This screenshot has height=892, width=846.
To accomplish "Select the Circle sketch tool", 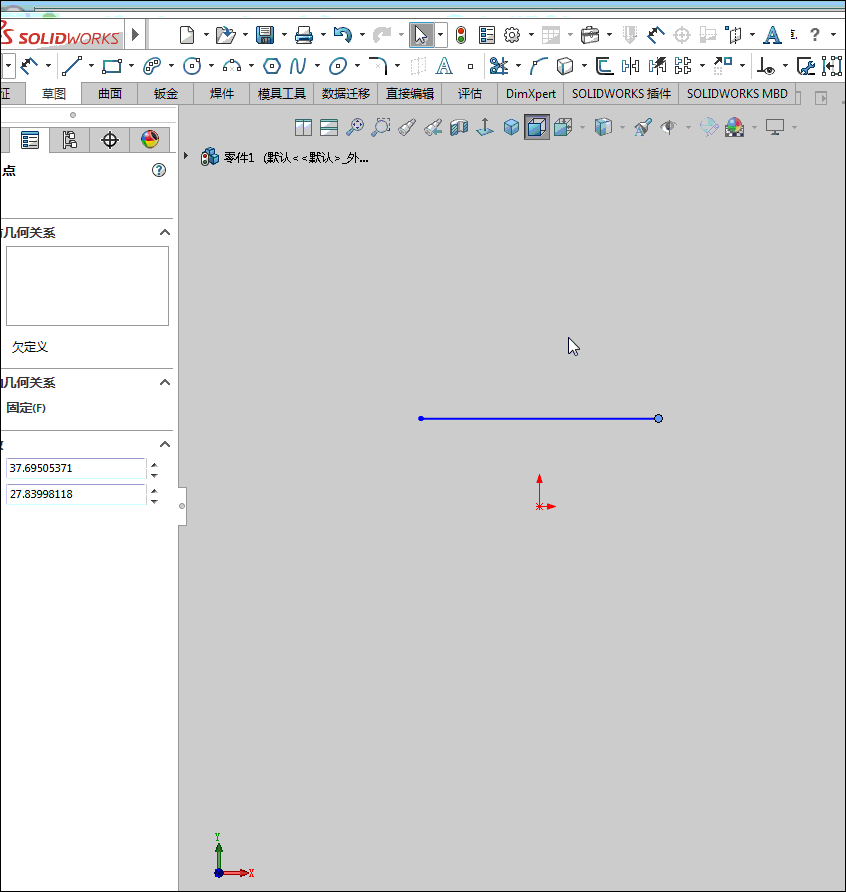I will tap(192, 67).
